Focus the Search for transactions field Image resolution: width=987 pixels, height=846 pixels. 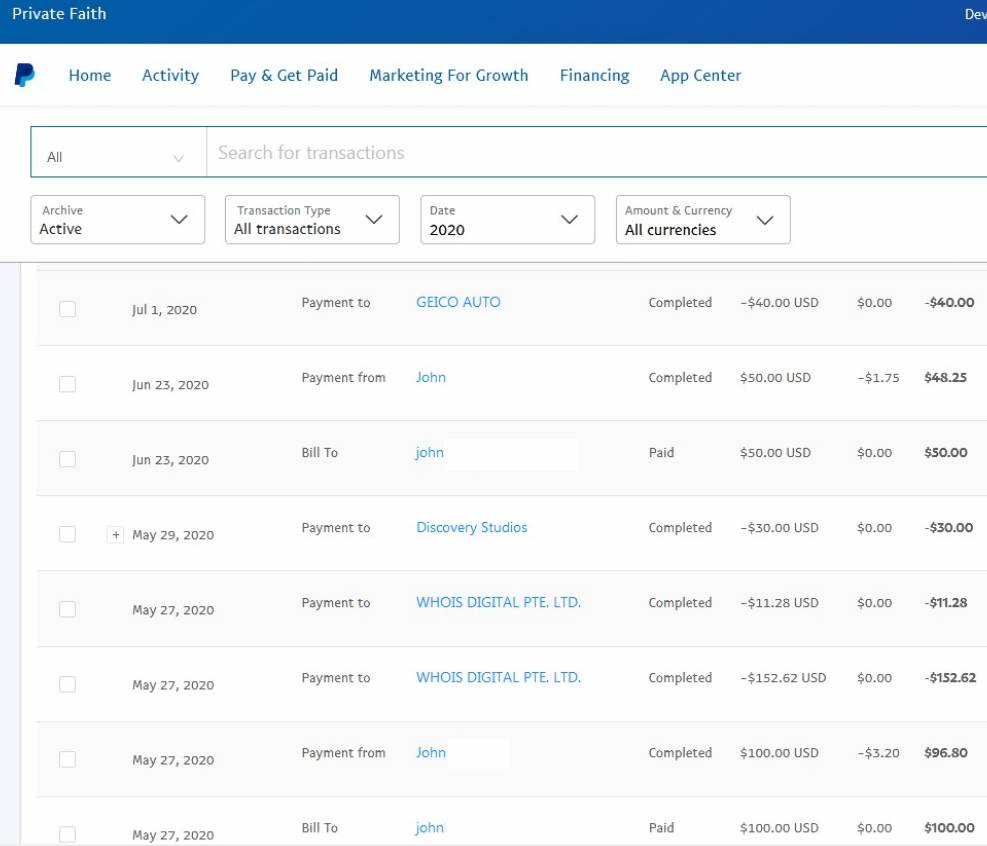[x=596, y=152]
